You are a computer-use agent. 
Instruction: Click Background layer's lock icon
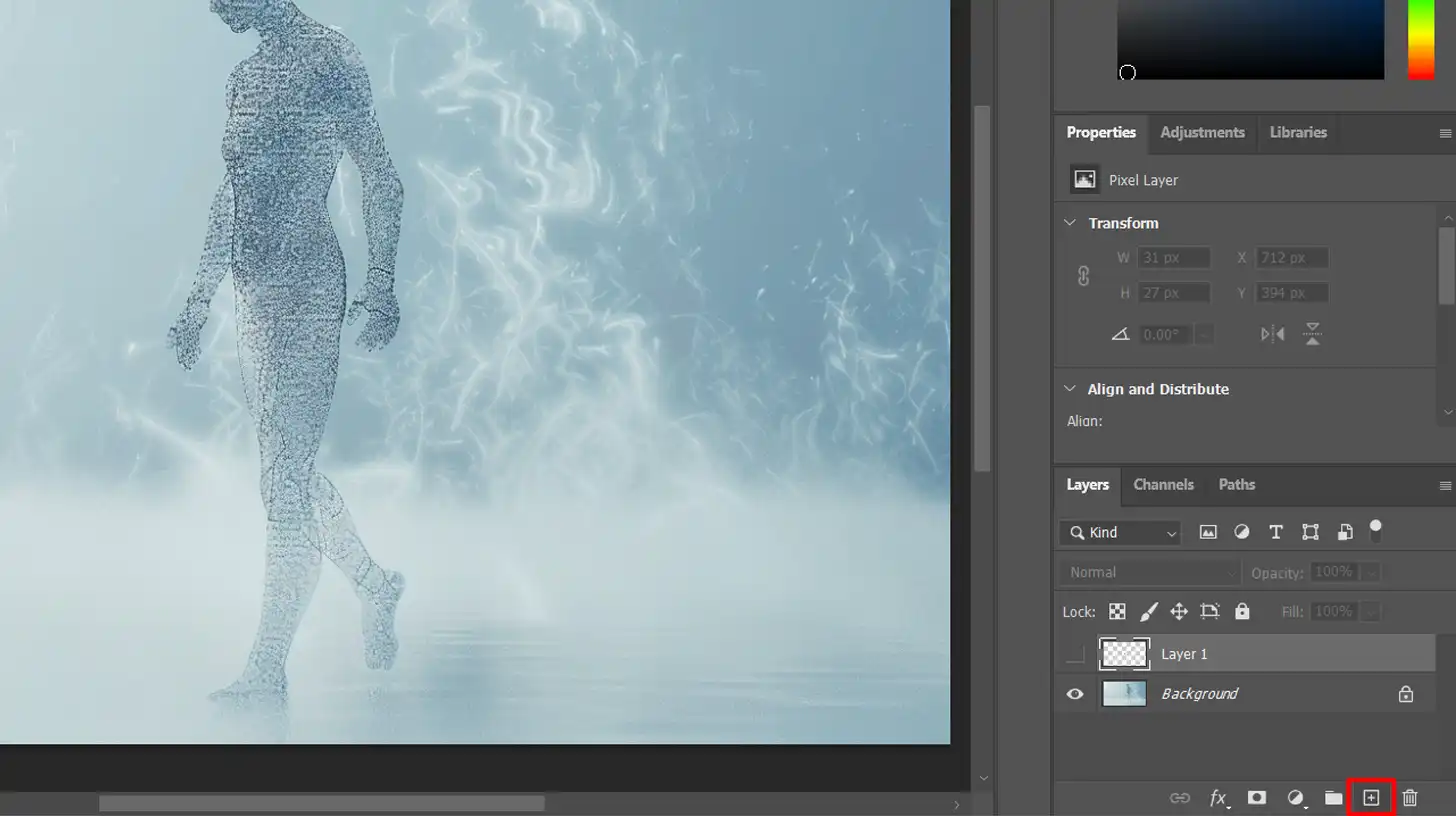tap(1405, 694)
